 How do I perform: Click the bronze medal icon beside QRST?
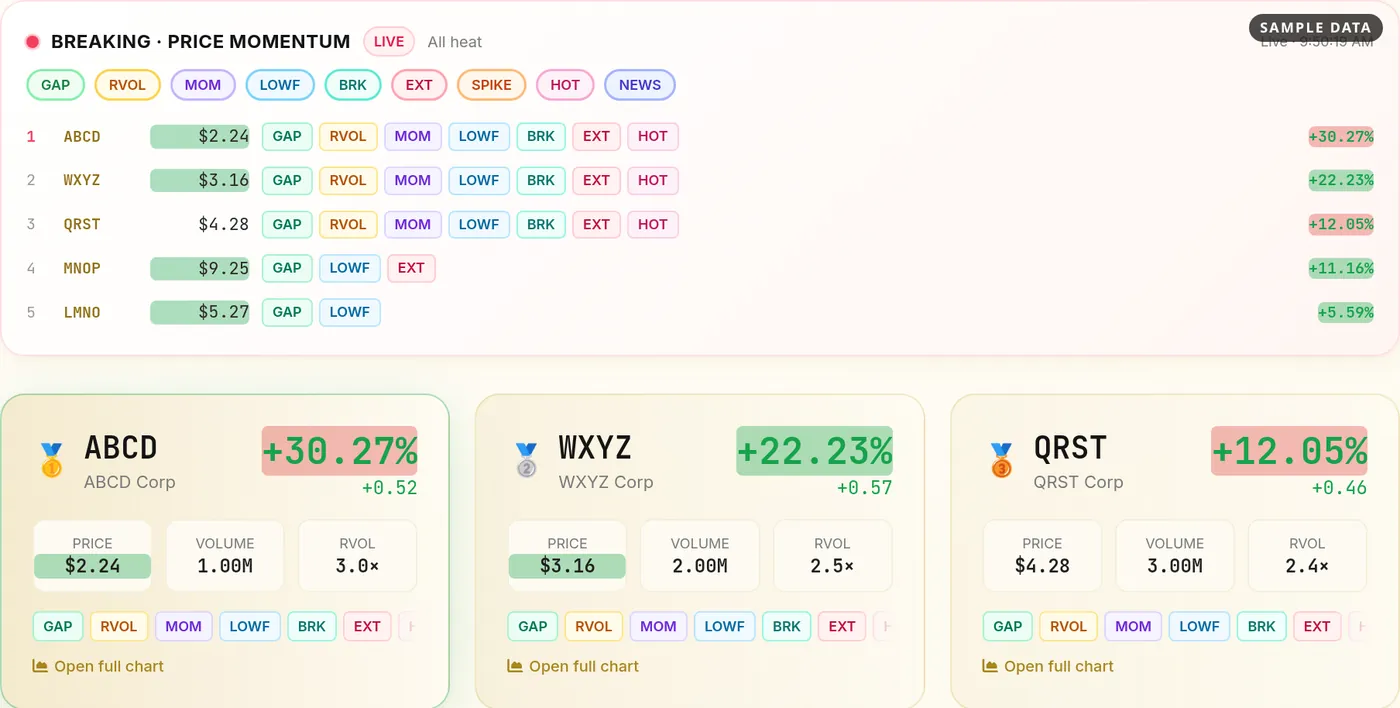[1001, 461]
